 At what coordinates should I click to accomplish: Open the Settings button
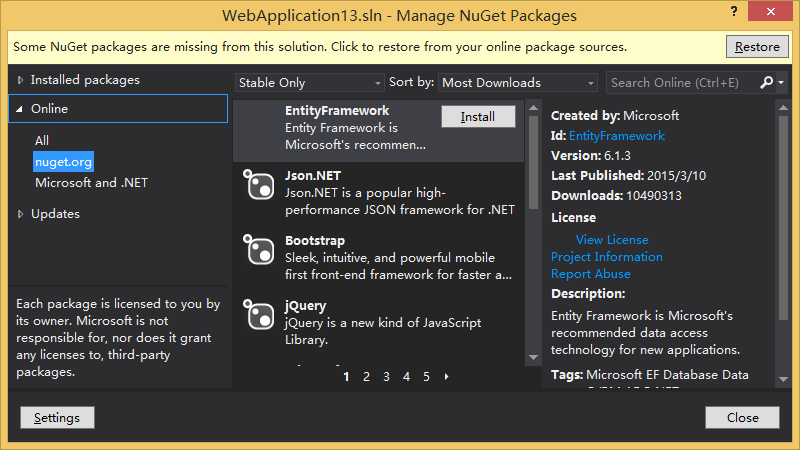(57, 417)
